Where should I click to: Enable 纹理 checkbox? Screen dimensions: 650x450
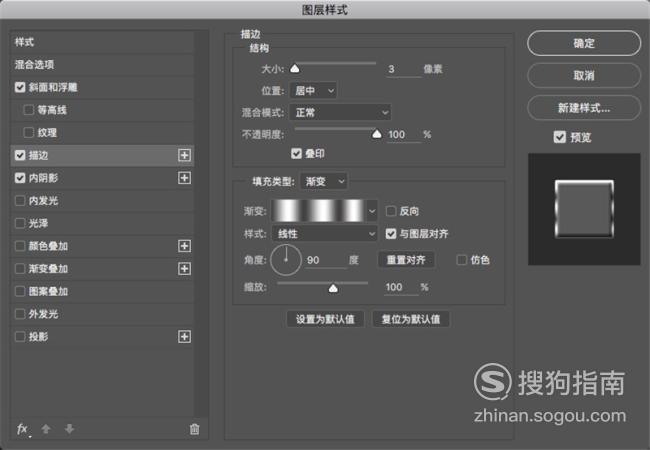click(29, 133)
